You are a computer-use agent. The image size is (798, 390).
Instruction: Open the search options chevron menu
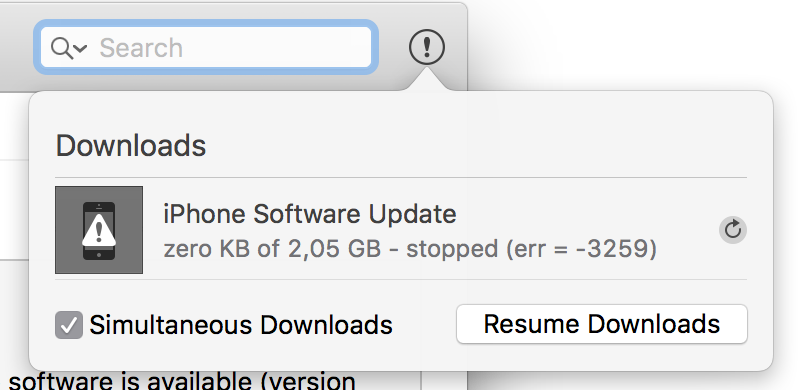coord(80,48)
